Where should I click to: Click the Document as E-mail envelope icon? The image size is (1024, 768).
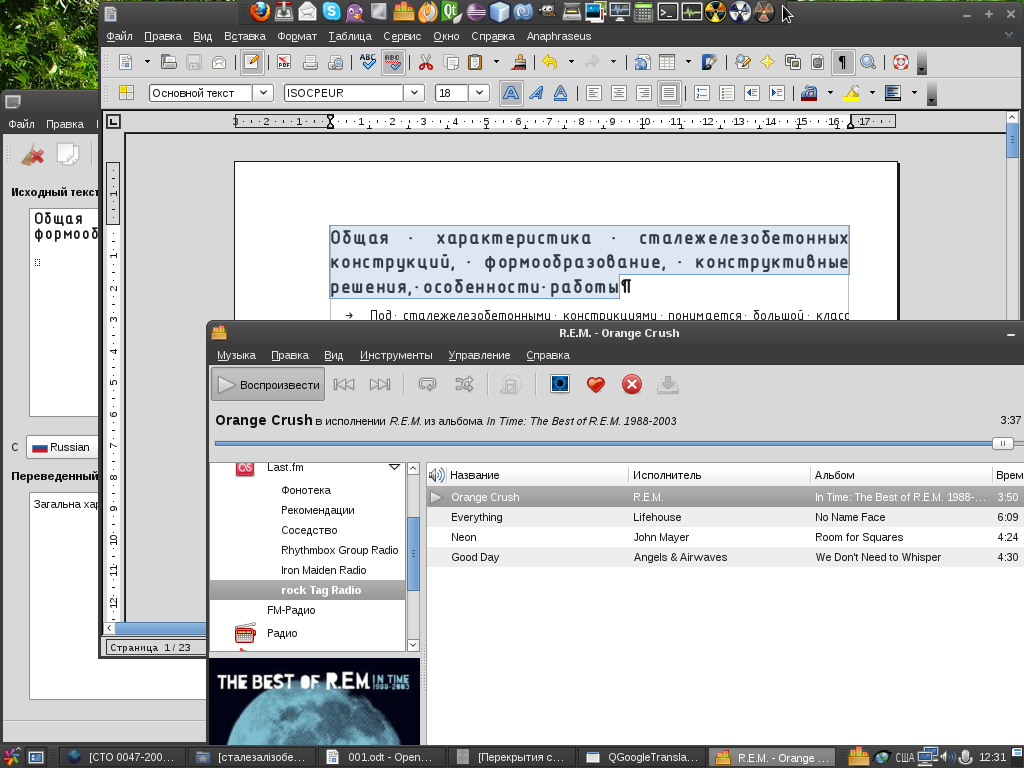219,62
